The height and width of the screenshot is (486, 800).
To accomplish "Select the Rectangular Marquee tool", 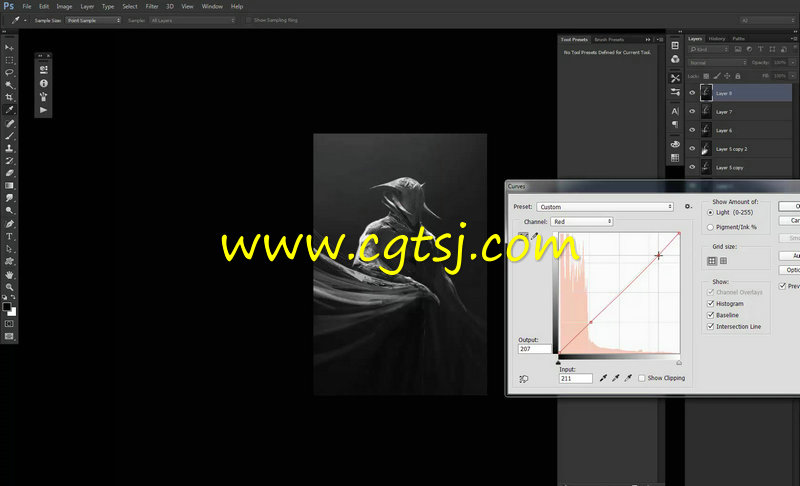I will point(9,60).
